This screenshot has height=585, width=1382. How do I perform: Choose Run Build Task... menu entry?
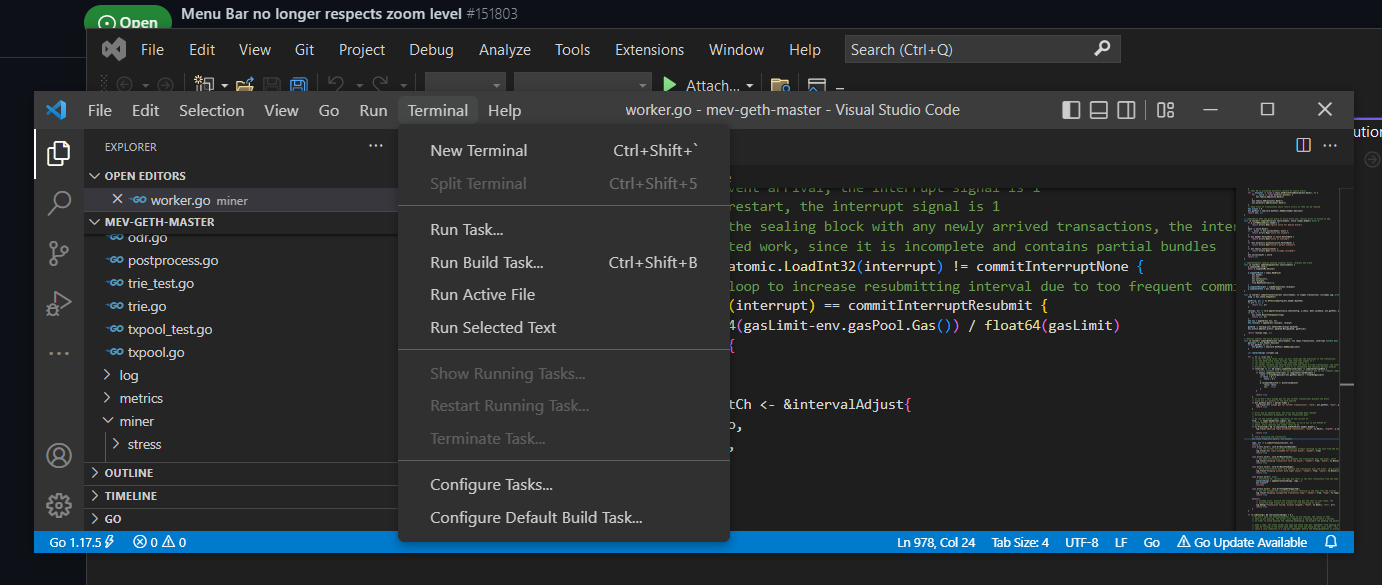tap(564, 263)
